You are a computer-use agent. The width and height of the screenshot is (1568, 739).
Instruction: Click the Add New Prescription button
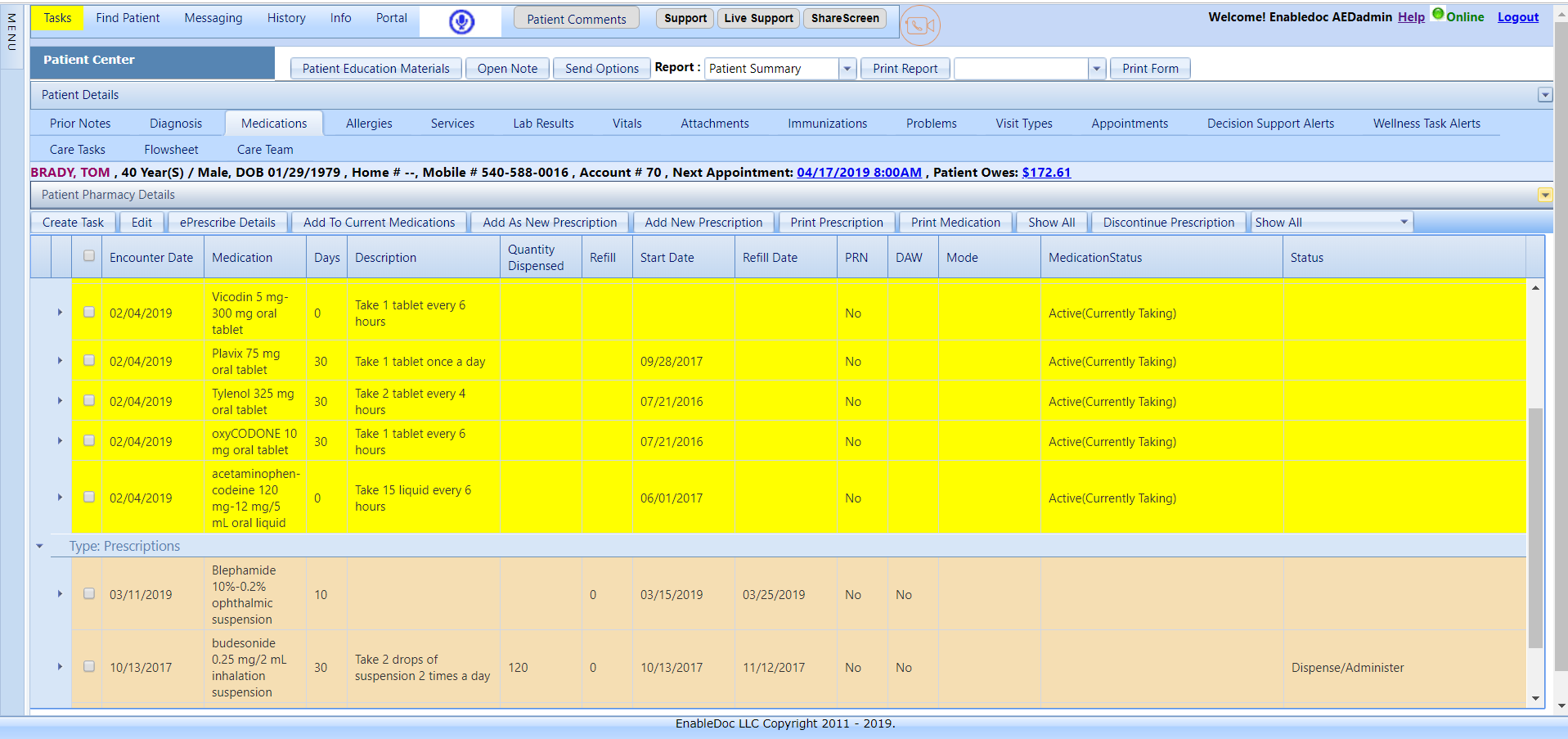(x=703, y=223)
